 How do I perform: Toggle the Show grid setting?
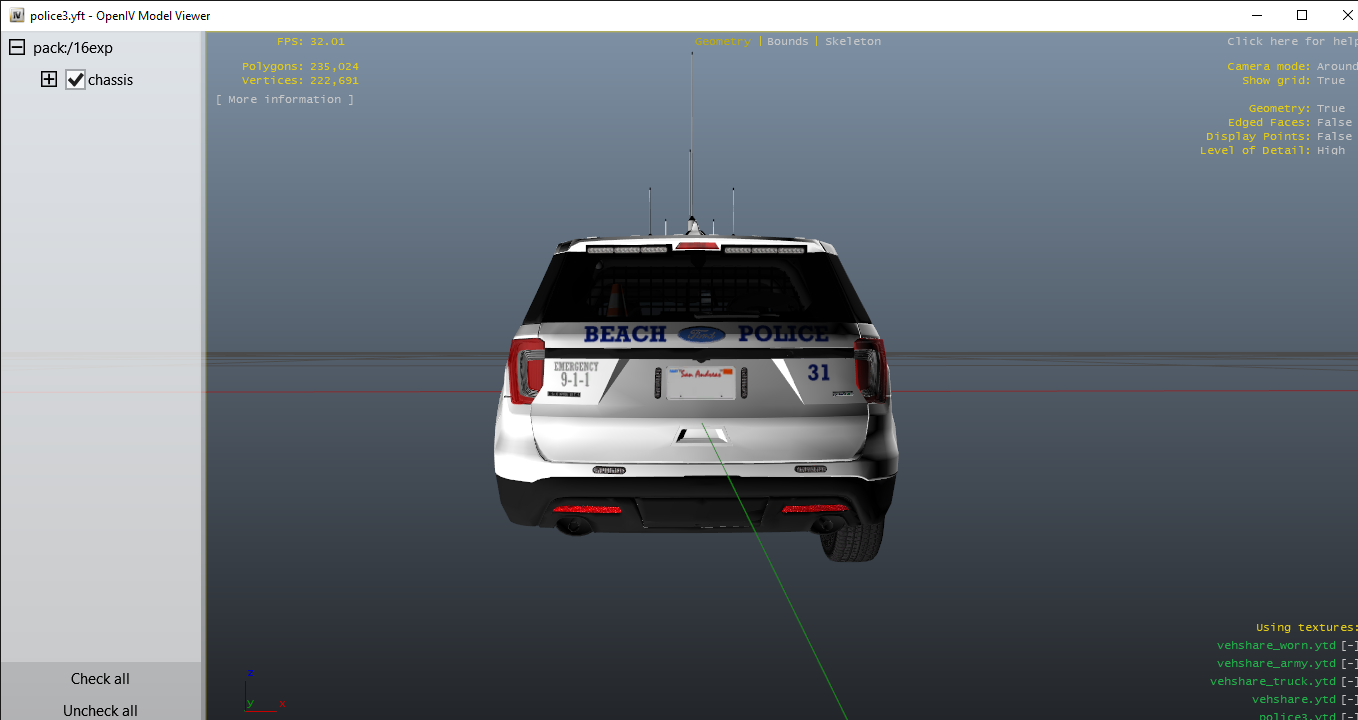coord(1330,81)
